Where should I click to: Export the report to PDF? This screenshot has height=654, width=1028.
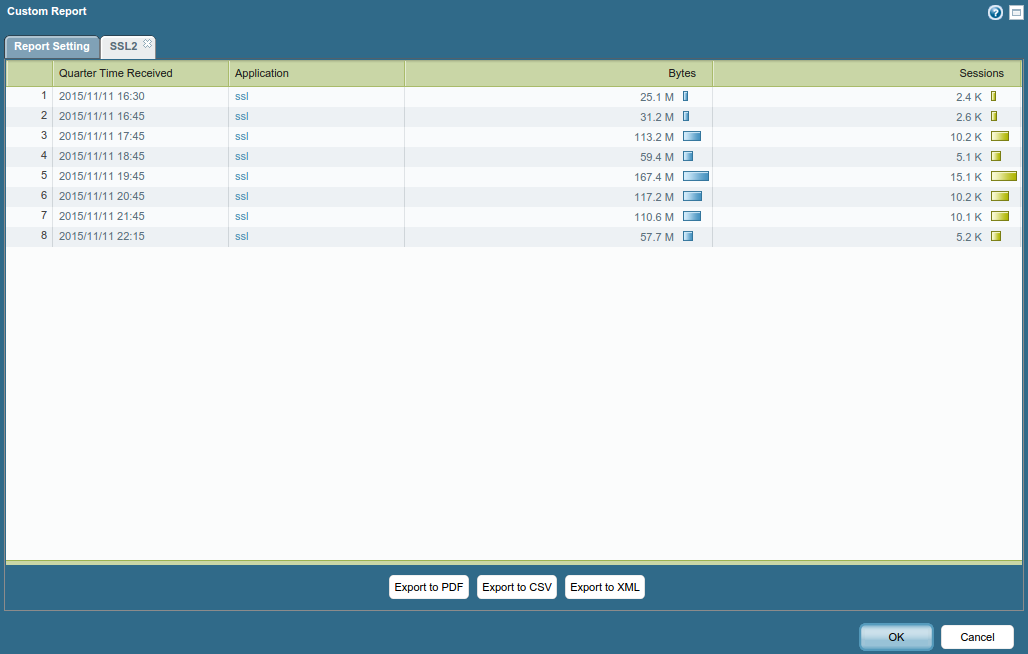point(428,587)
